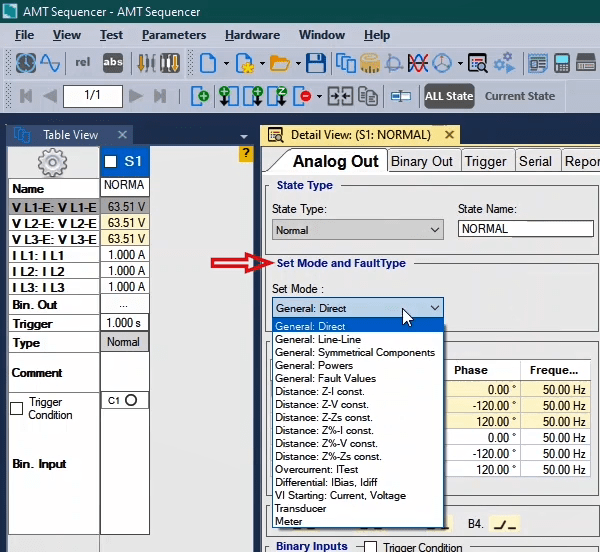Click the red delete state icon
The width and height of the screenshot is (600, 552).
303,97
